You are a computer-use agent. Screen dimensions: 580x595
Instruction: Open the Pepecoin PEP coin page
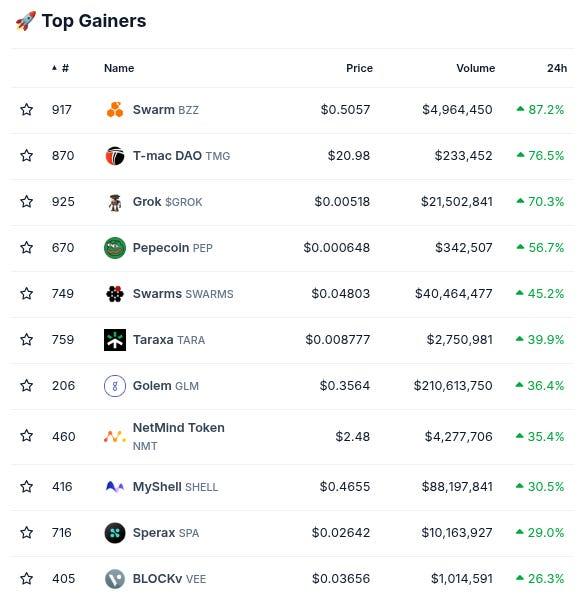tap(172, 248)
